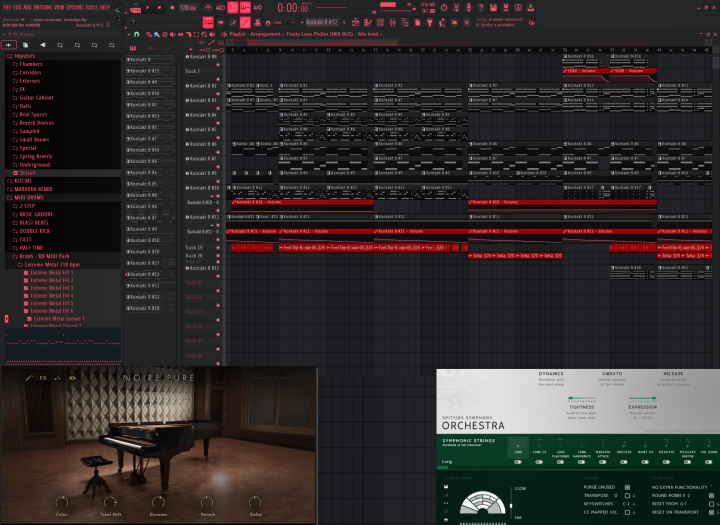This screenshot has height=525, width=720.
Task: Toggle the switch under LONG articulation
Action: (518, 462)
